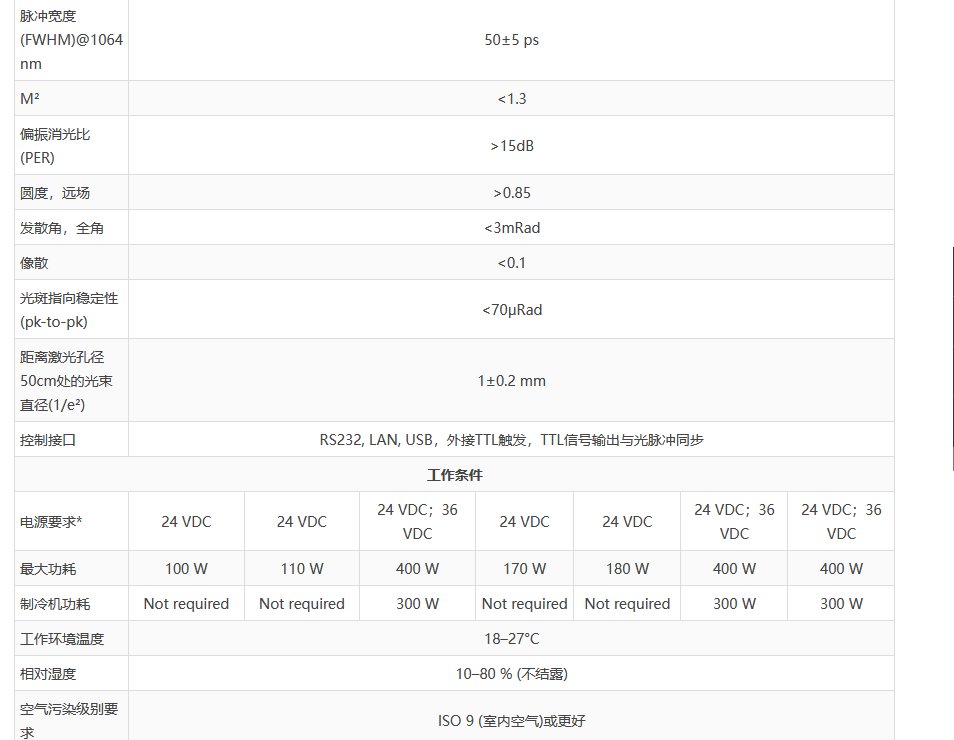Click the 工作条件 section header row
Image resolution: width=954 pixels, height=740 pixels.
(454, 475)
